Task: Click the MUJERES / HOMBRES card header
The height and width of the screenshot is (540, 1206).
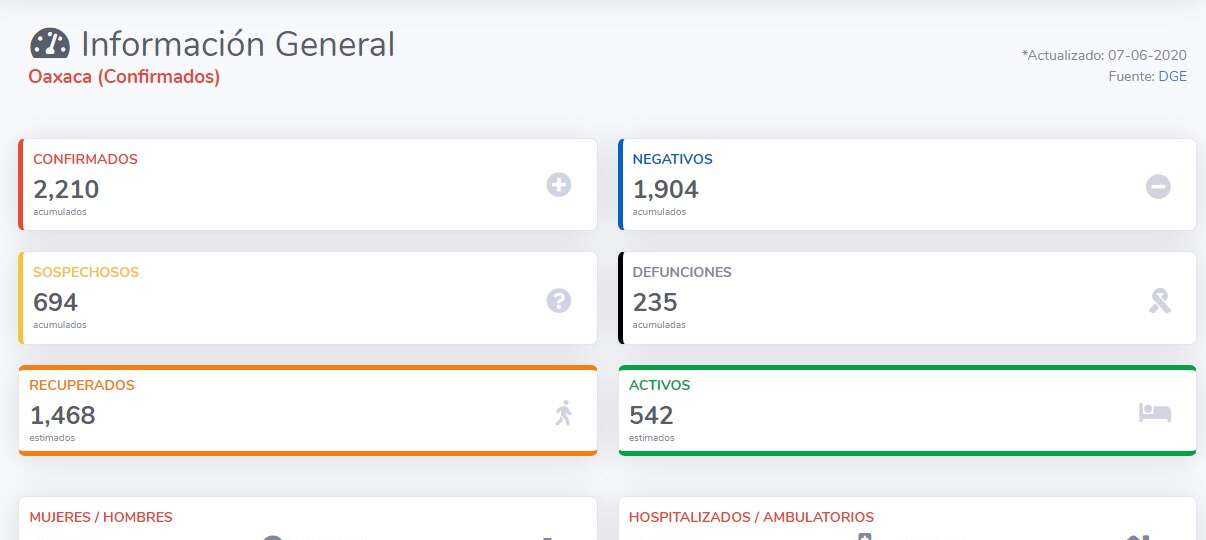Action: (x=101, y=517)
